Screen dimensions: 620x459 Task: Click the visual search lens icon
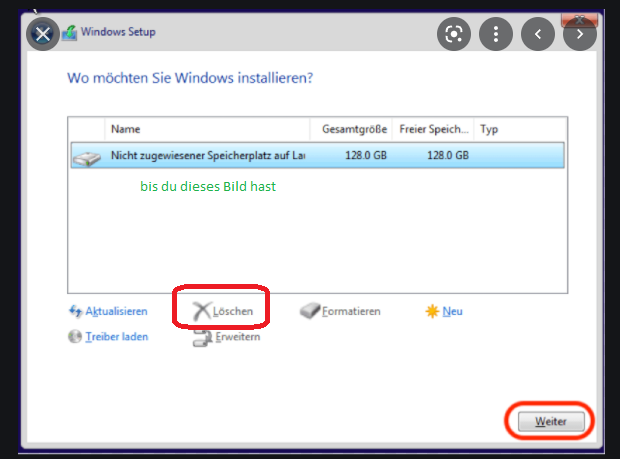coord(454,34)
